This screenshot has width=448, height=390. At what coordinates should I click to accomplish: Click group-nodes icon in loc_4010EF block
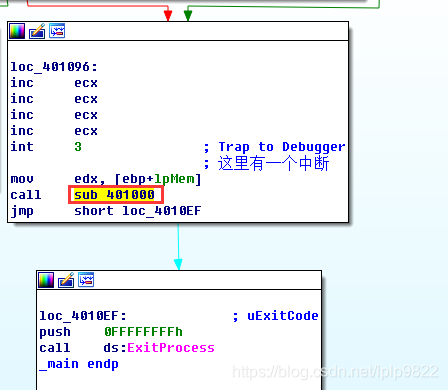(86, 280)
